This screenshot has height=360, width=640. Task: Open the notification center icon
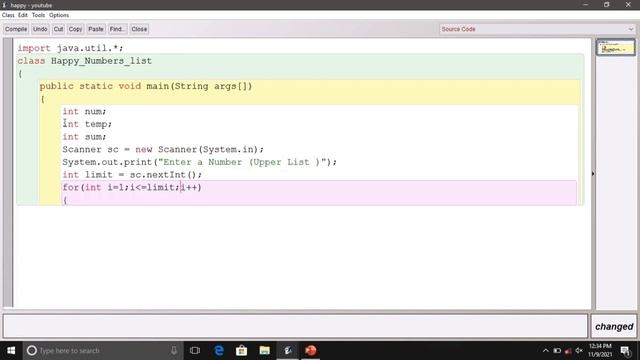point(626,351)
